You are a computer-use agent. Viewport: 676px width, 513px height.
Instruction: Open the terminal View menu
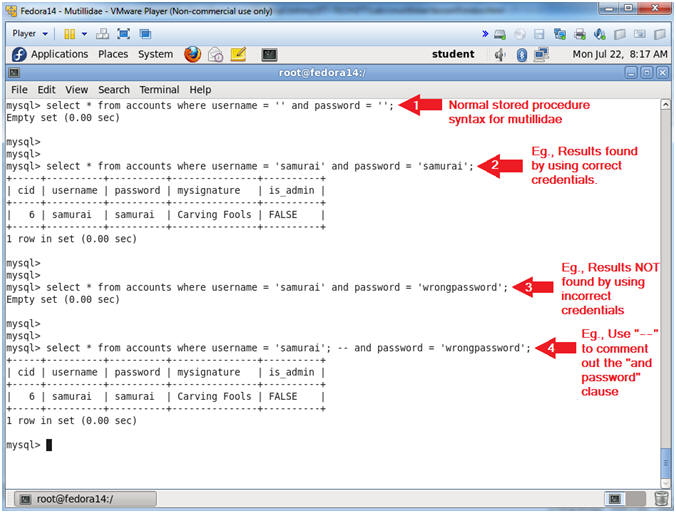tap(77, 90)
